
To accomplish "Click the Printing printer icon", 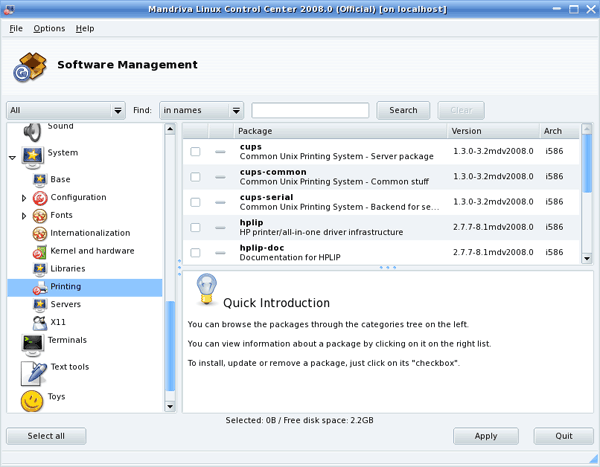I will pyautogui.click(x=40, y=287).
